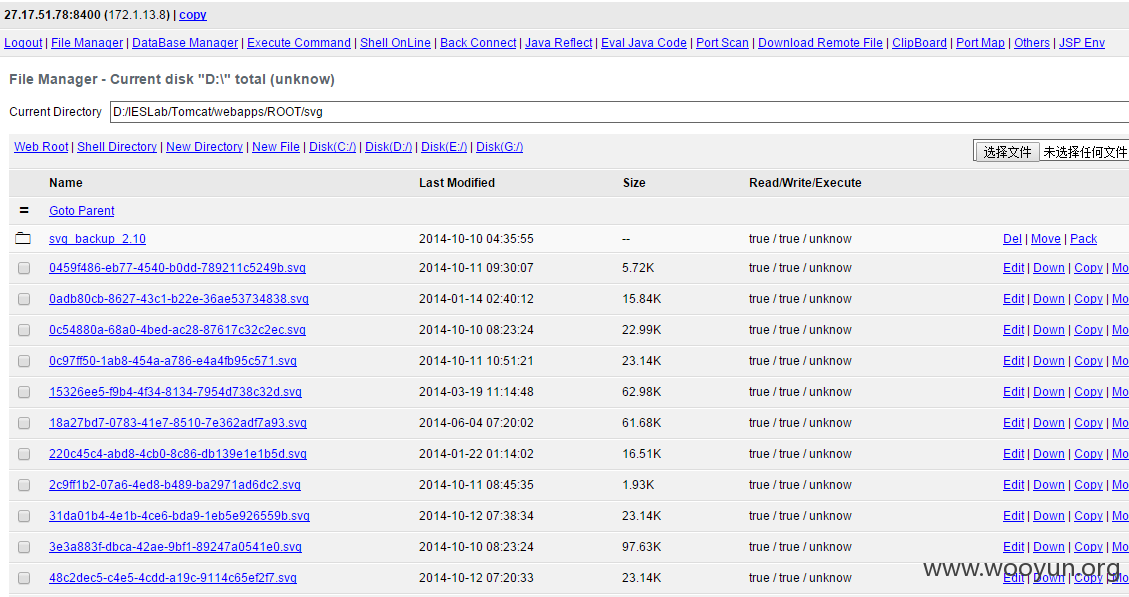Go to Shell Directory
This screenshot has height=597, width=1129.
click(117, 146)
